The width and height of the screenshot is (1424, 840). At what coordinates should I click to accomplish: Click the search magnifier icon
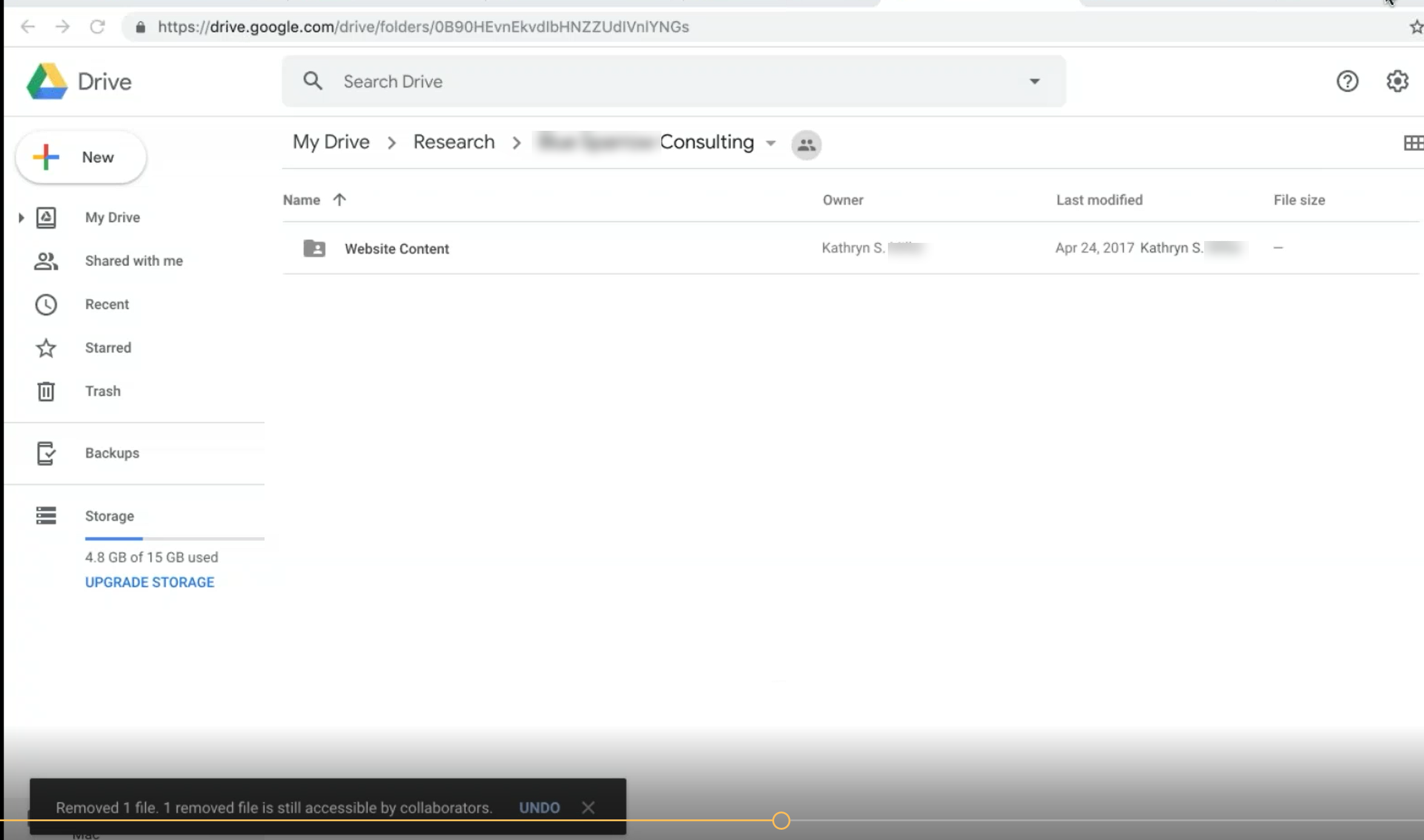click(313, 81)
